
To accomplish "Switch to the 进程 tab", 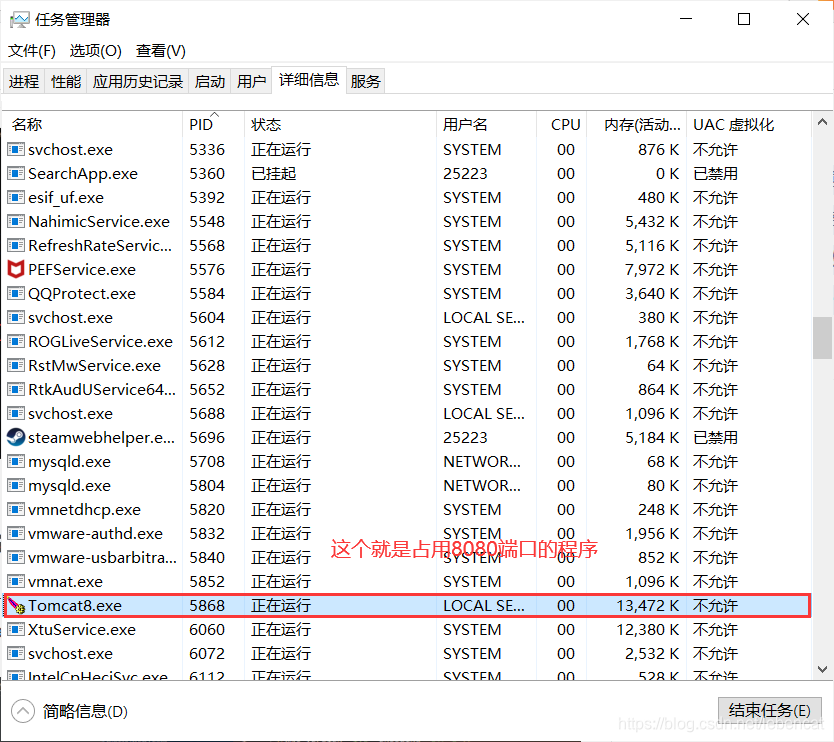I will (24, 81).
